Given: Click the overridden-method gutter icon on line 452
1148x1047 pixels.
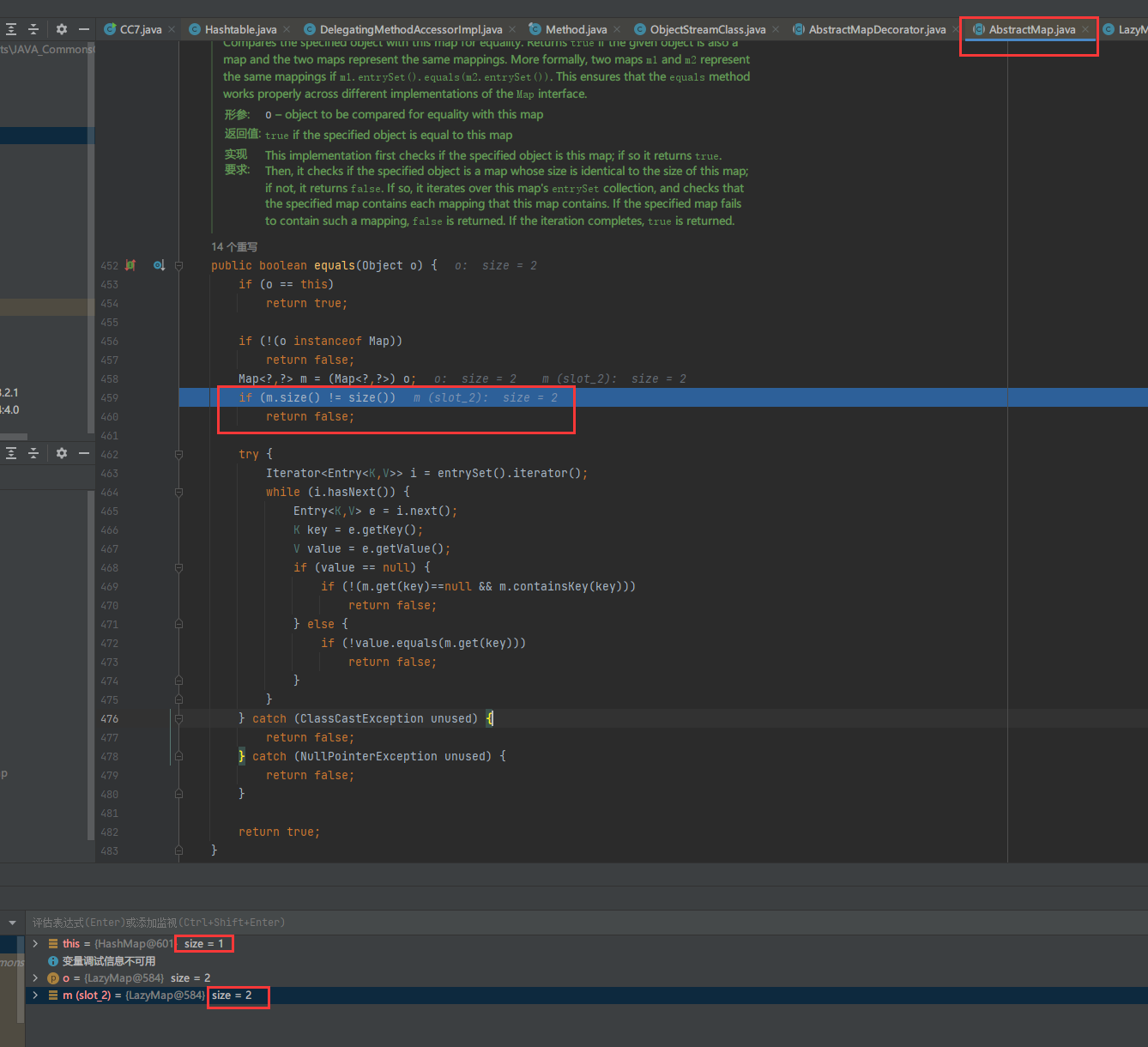Looking at the screenshot, I should (x=159, y=265).
